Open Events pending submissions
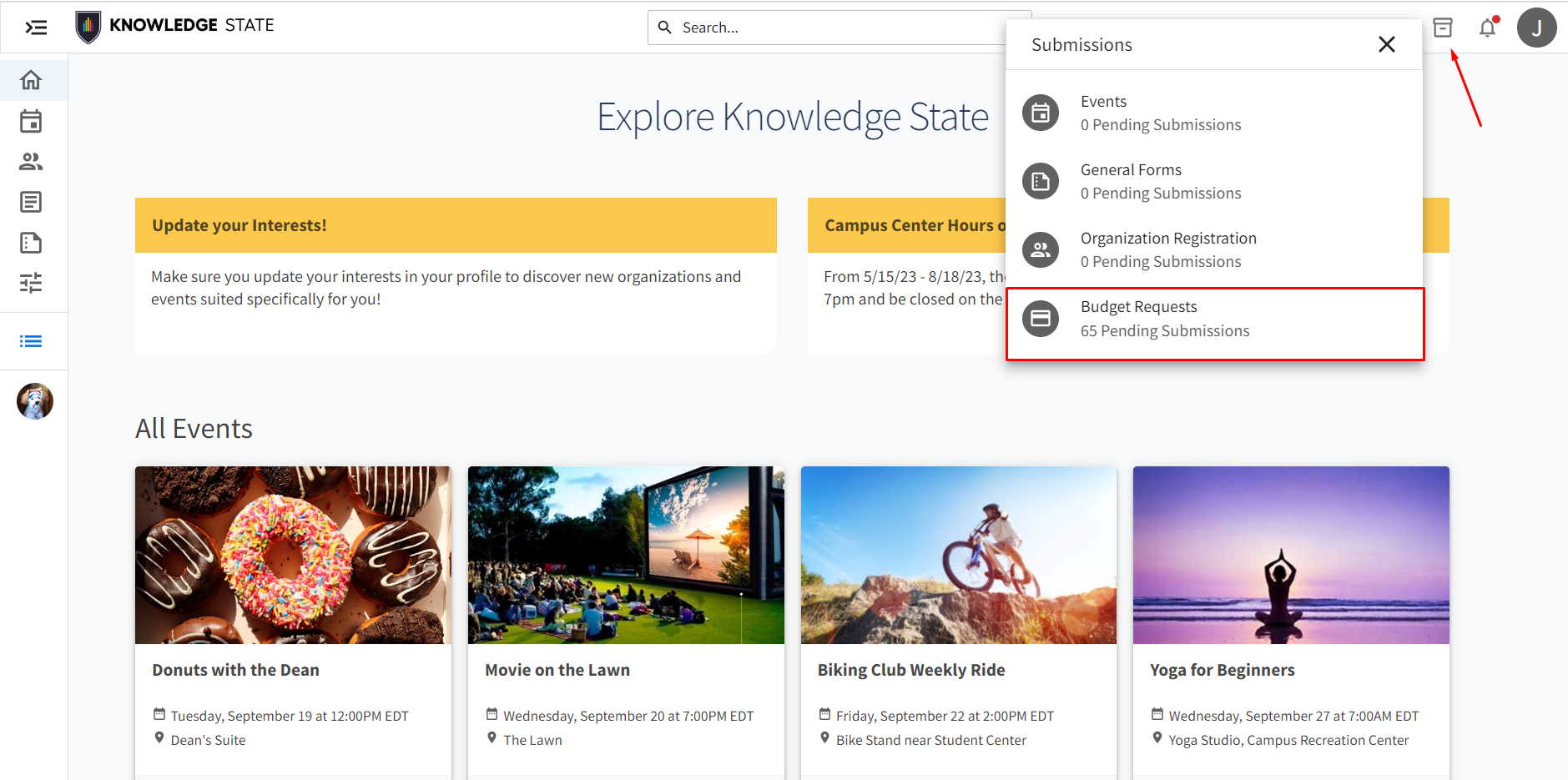This screenshot has height=780, width=1568. click(1214, 113)
